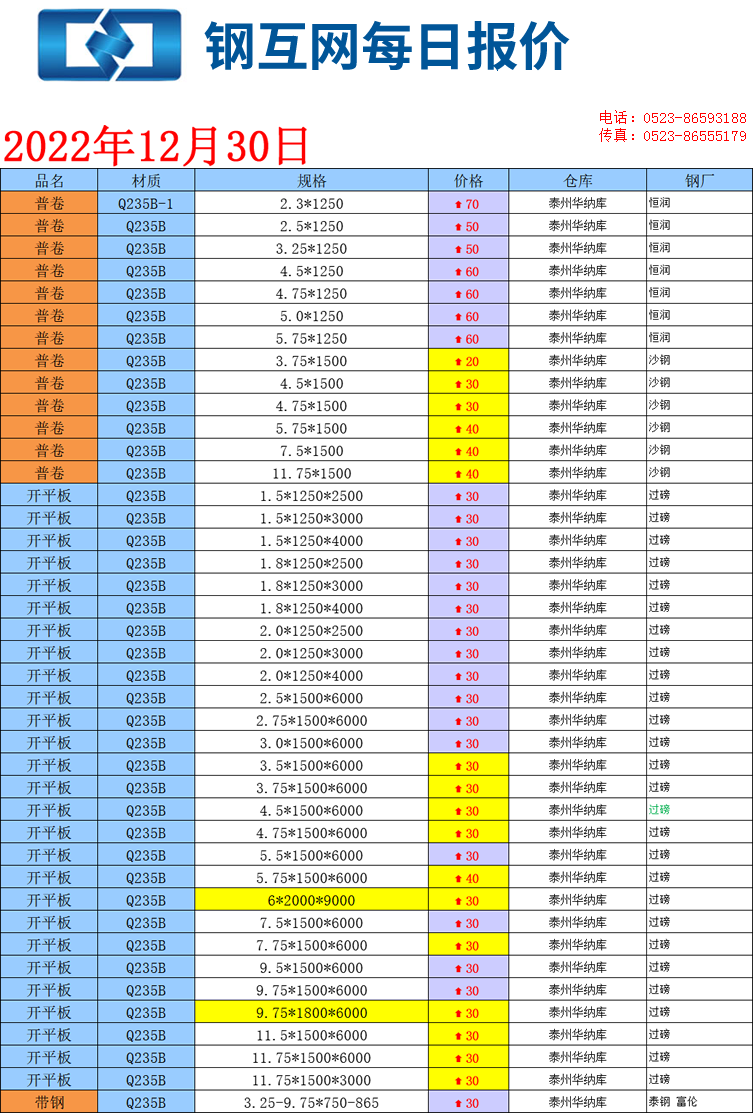This screenshot has height=1113, width=753.
Task: Select the 7.5*1500*6000 spec cell
Action: click(312, 923)
